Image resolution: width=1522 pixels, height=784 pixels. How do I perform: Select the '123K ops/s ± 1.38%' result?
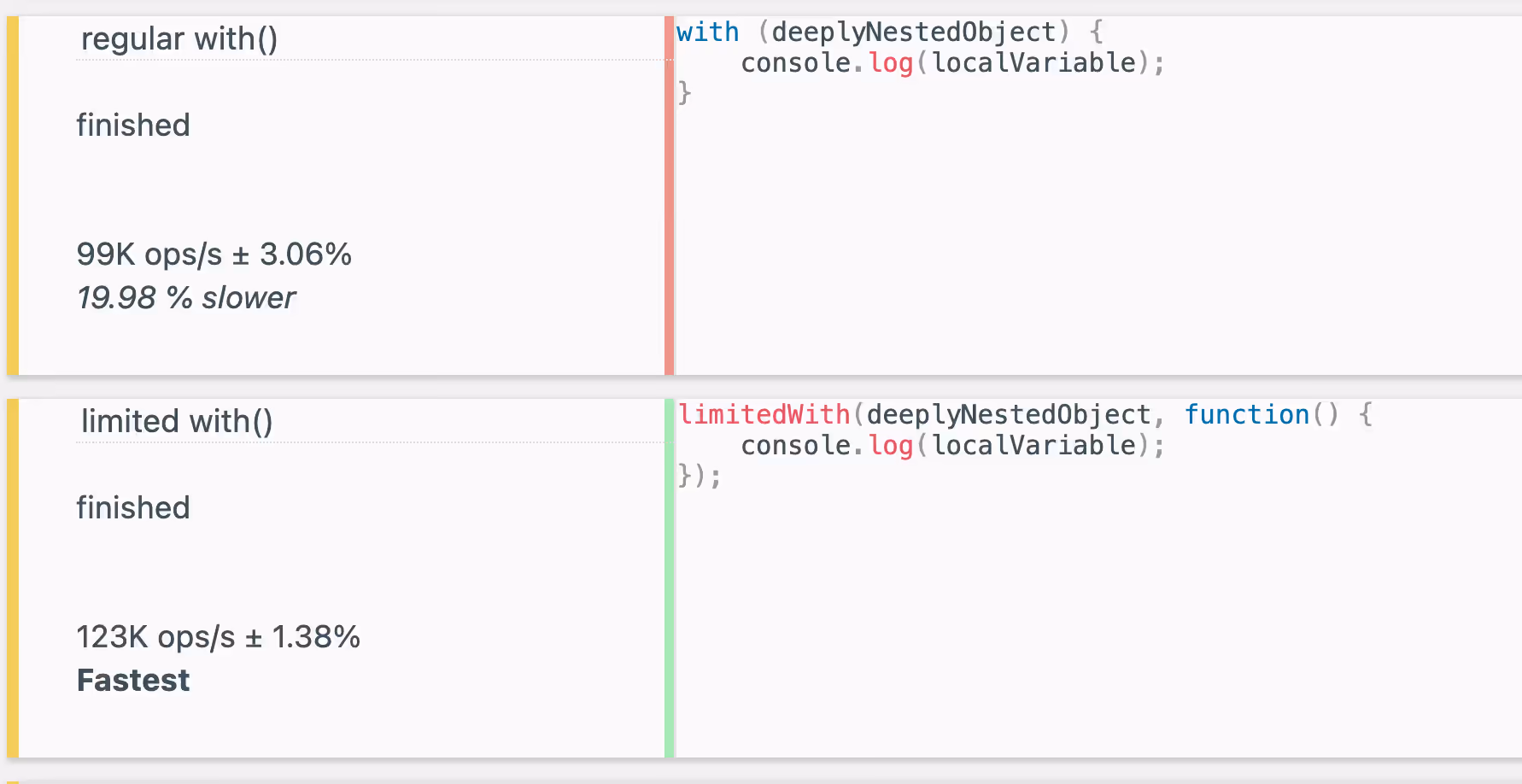[219, 637]
